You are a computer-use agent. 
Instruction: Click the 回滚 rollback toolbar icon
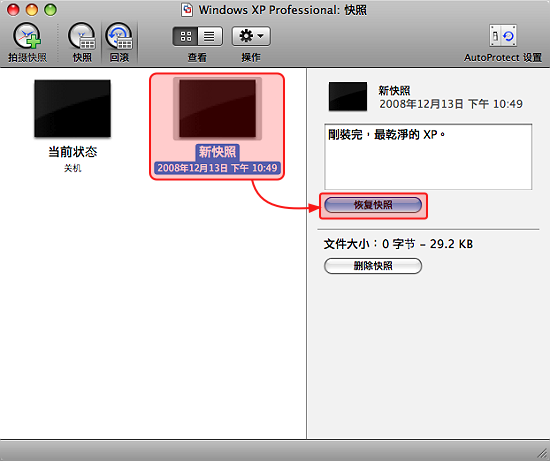coord(119,36)
